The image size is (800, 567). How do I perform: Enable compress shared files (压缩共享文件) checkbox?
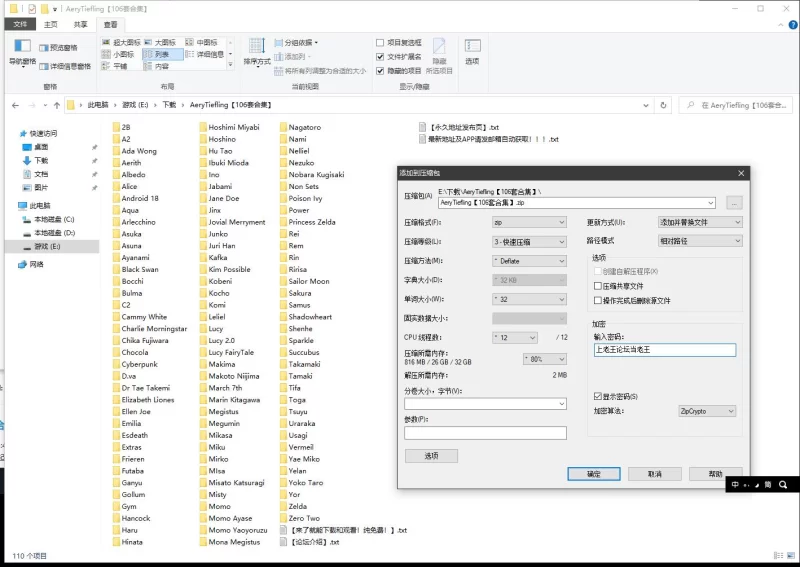pyautogui.click(x=598, y=286)
